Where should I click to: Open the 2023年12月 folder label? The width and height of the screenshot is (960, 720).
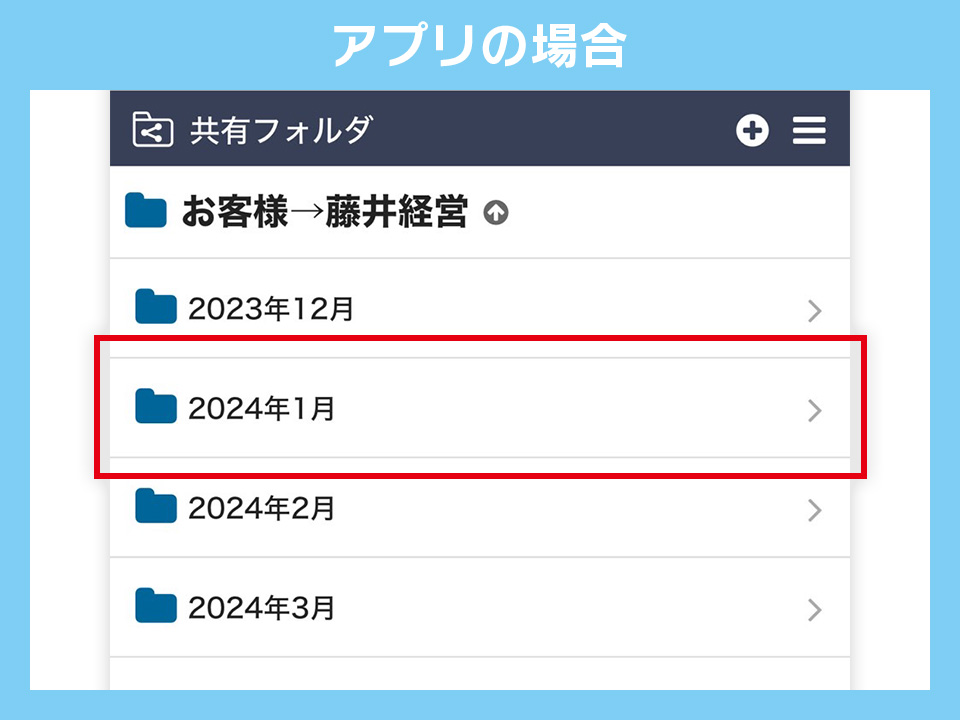271,310
